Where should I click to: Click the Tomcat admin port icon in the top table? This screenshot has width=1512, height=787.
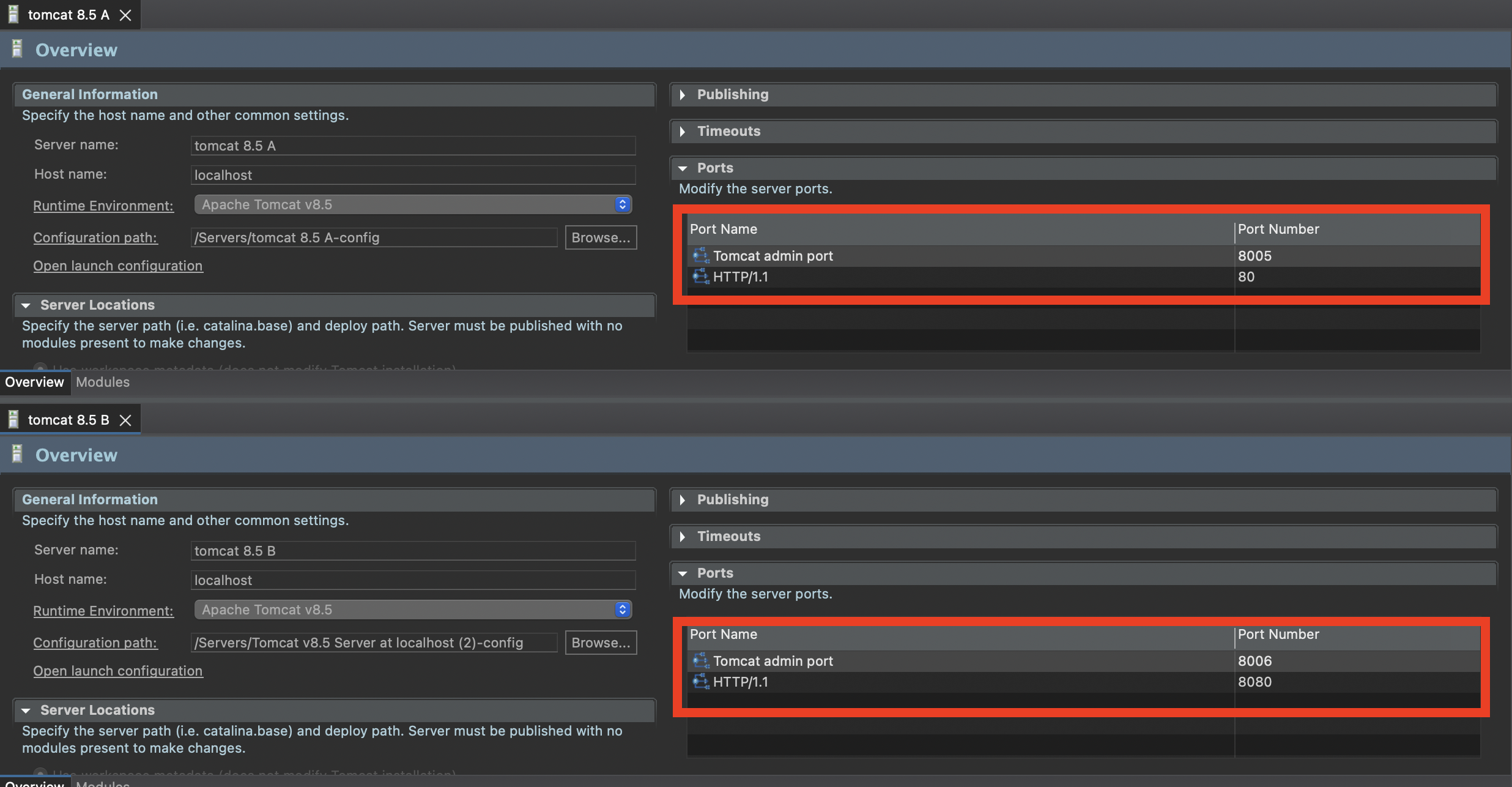(700, 255)
